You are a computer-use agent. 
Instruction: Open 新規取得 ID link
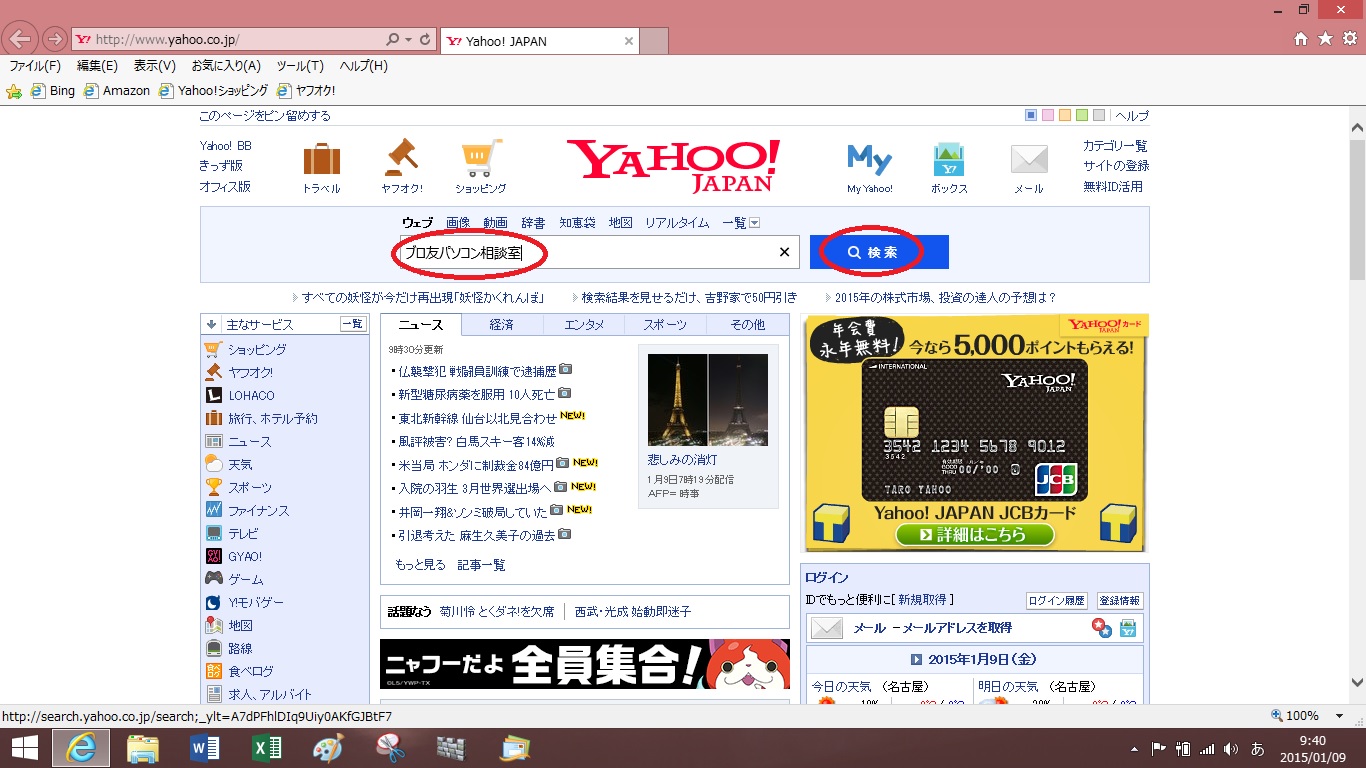pos(923,600)
